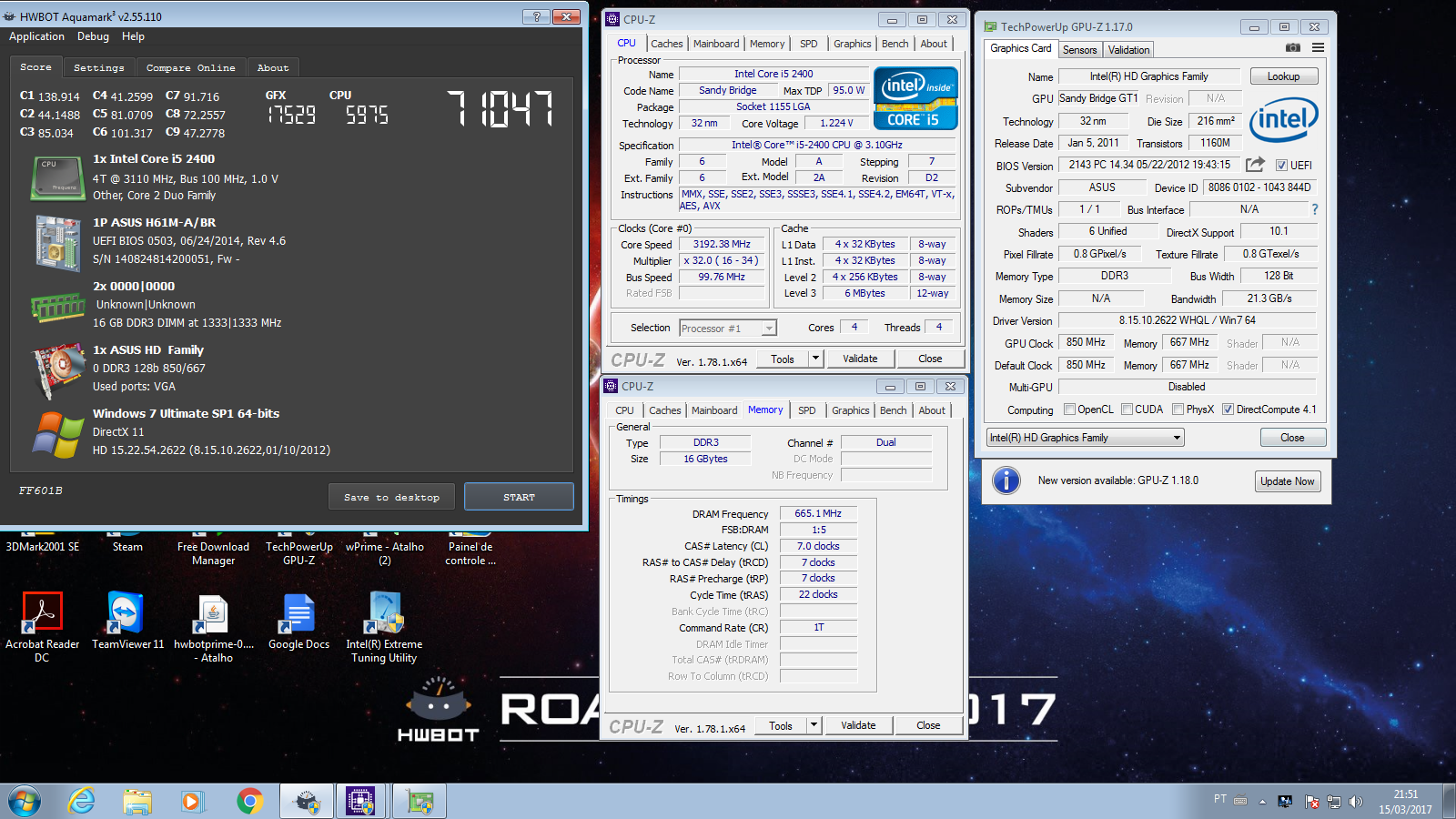1456x819 pixels.
Task: Click the DRAM Frequency value 665.1 MHz
Action: pyautogui.click(x=818, y=513)
